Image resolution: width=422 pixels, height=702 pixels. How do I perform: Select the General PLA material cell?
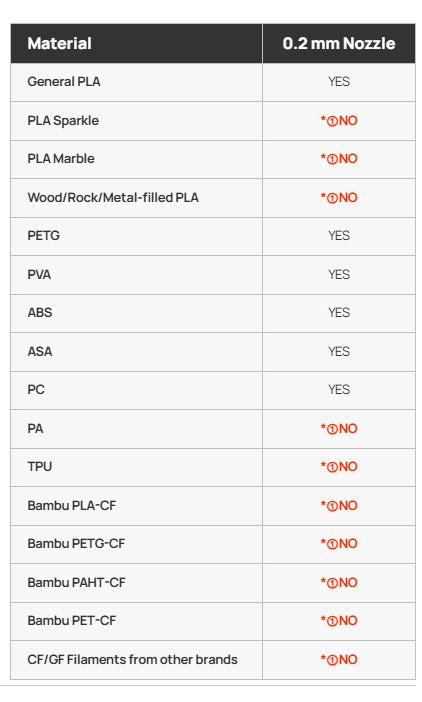pyautogui.click(x=136, y=82)
